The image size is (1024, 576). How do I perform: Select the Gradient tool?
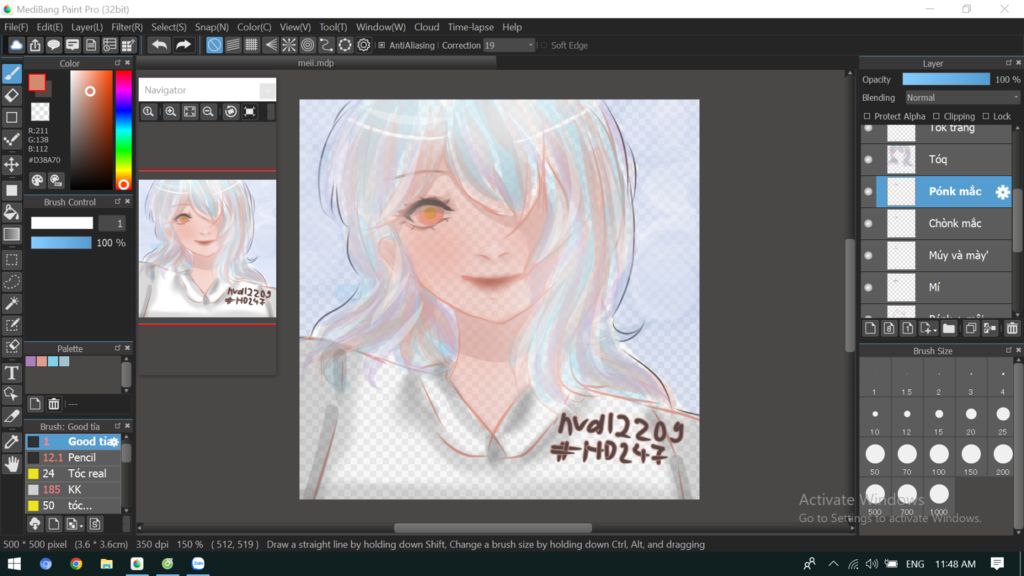12,234
